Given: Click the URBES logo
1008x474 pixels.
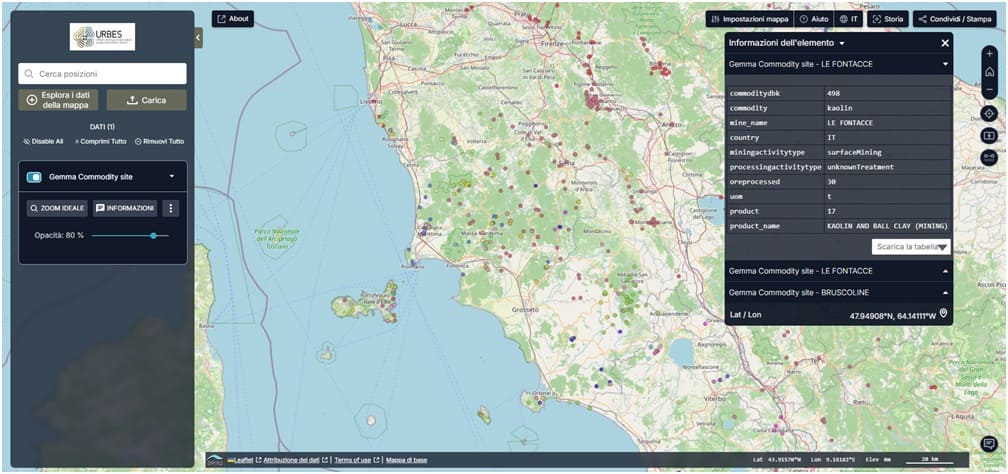Looking at the screenshot, I should pos(102,37).
